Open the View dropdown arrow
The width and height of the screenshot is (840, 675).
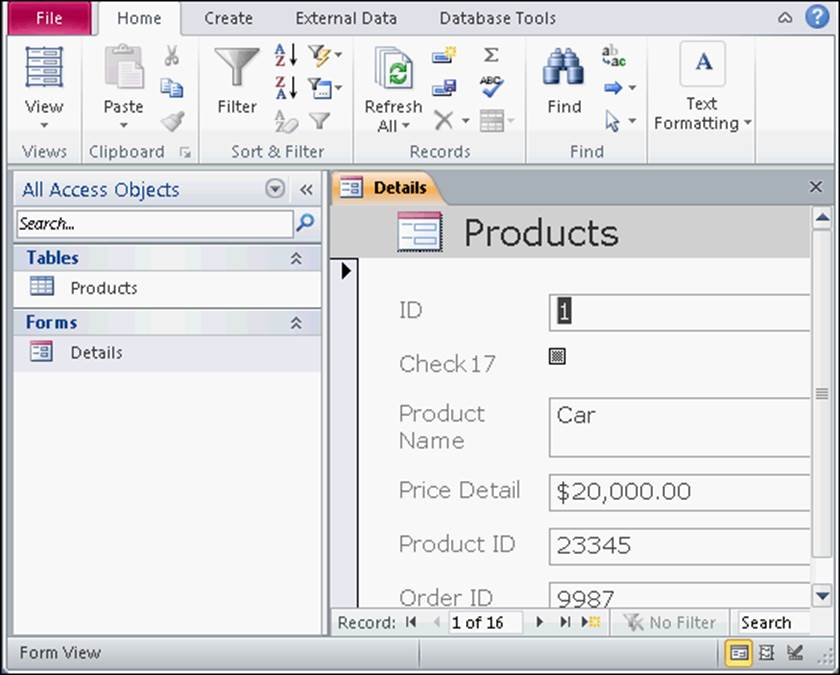44,126
